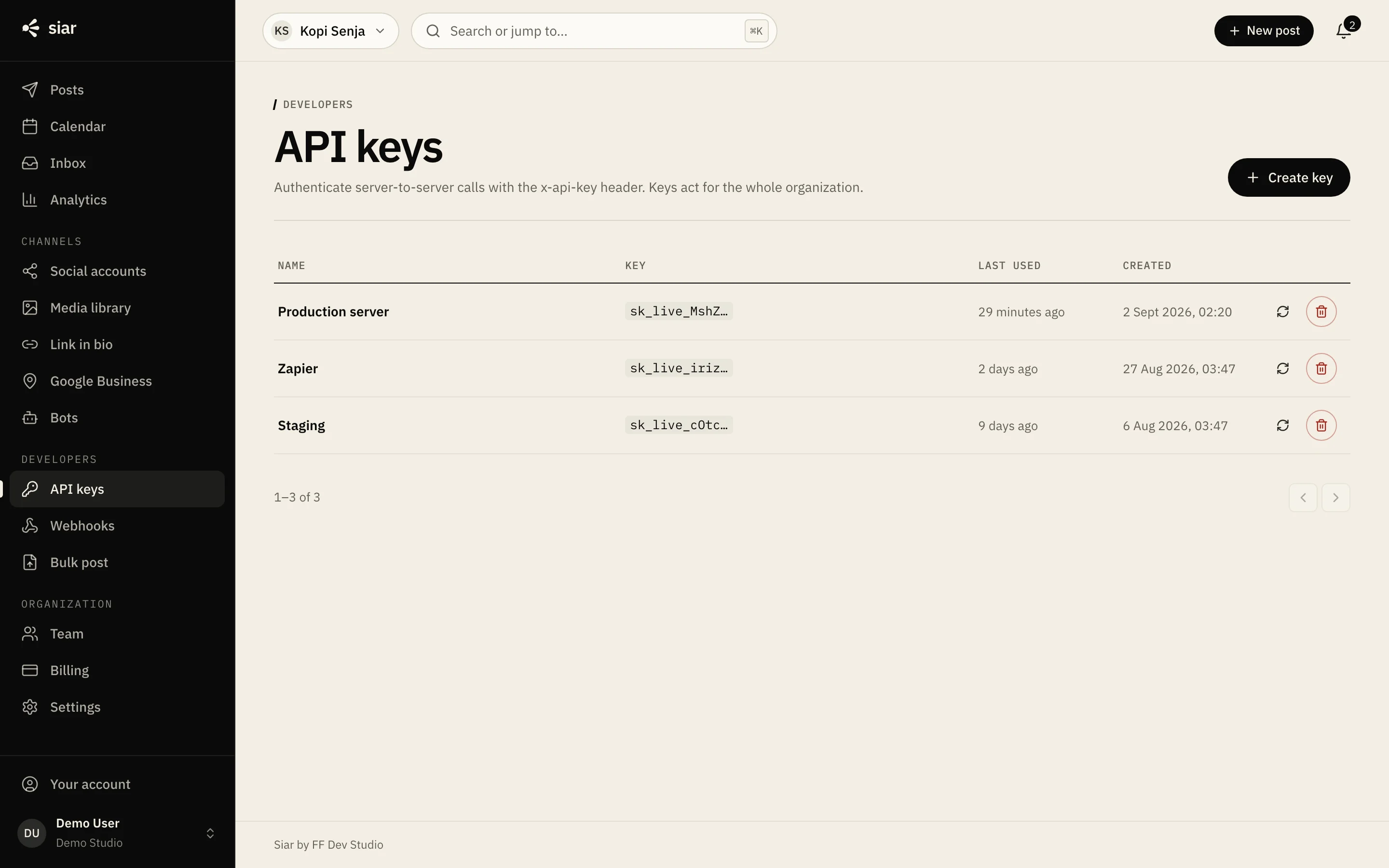Click the Create key button
1389x868 pixels.
click(1289, 177)
